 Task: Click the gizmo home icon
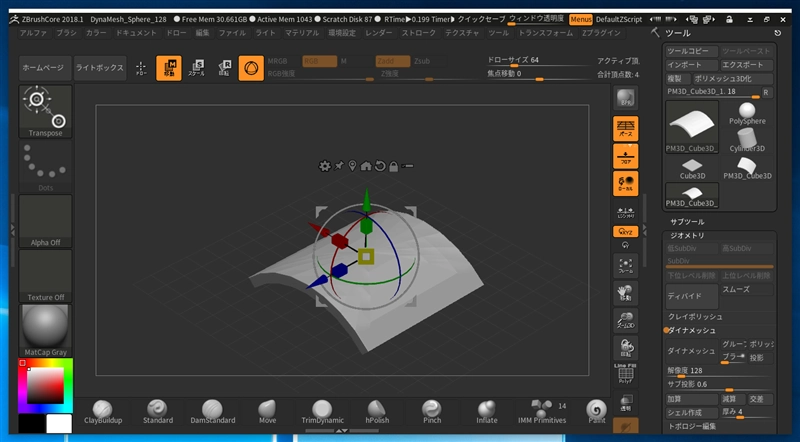[366, 166]
